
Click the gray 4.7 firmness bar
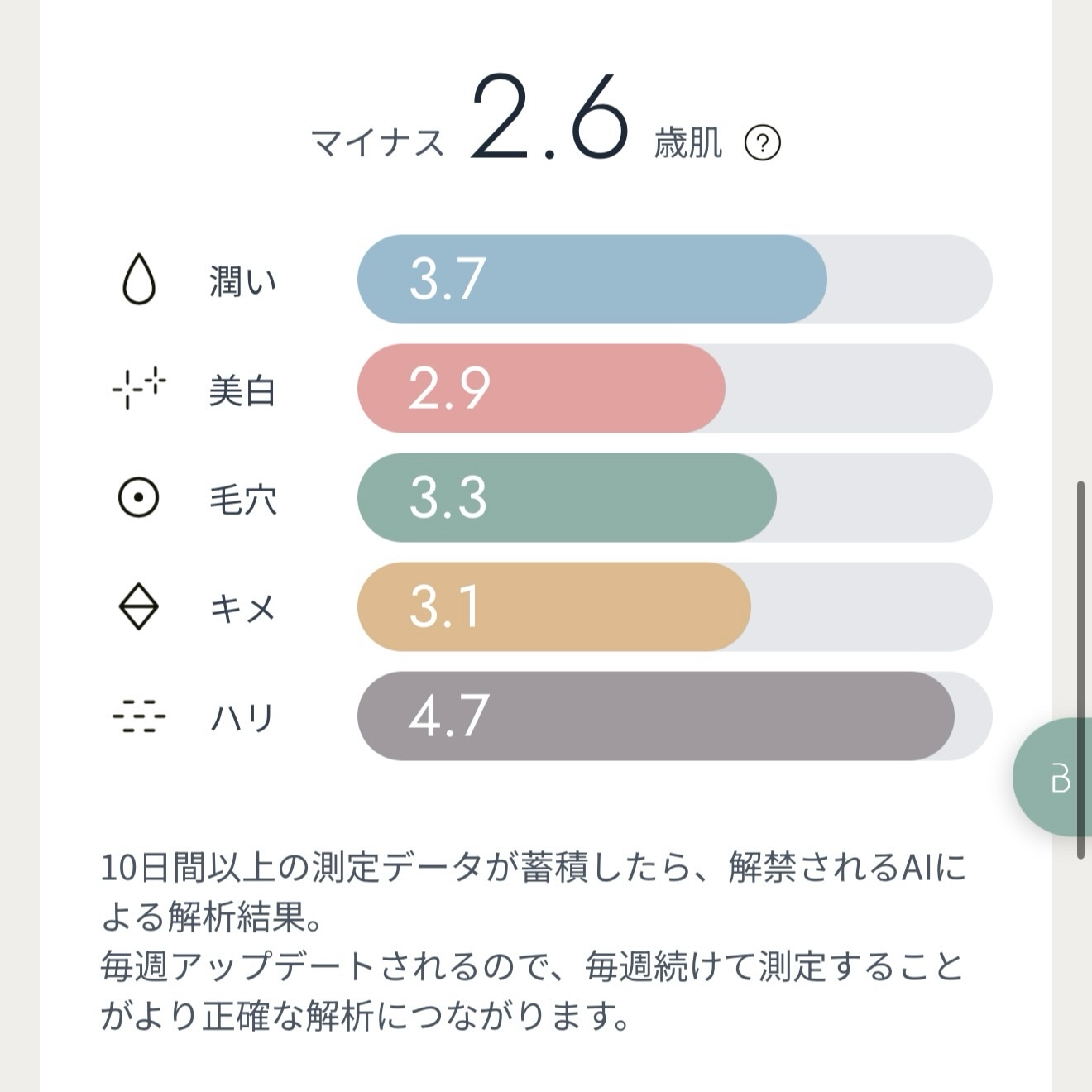[x=655, y=716]
